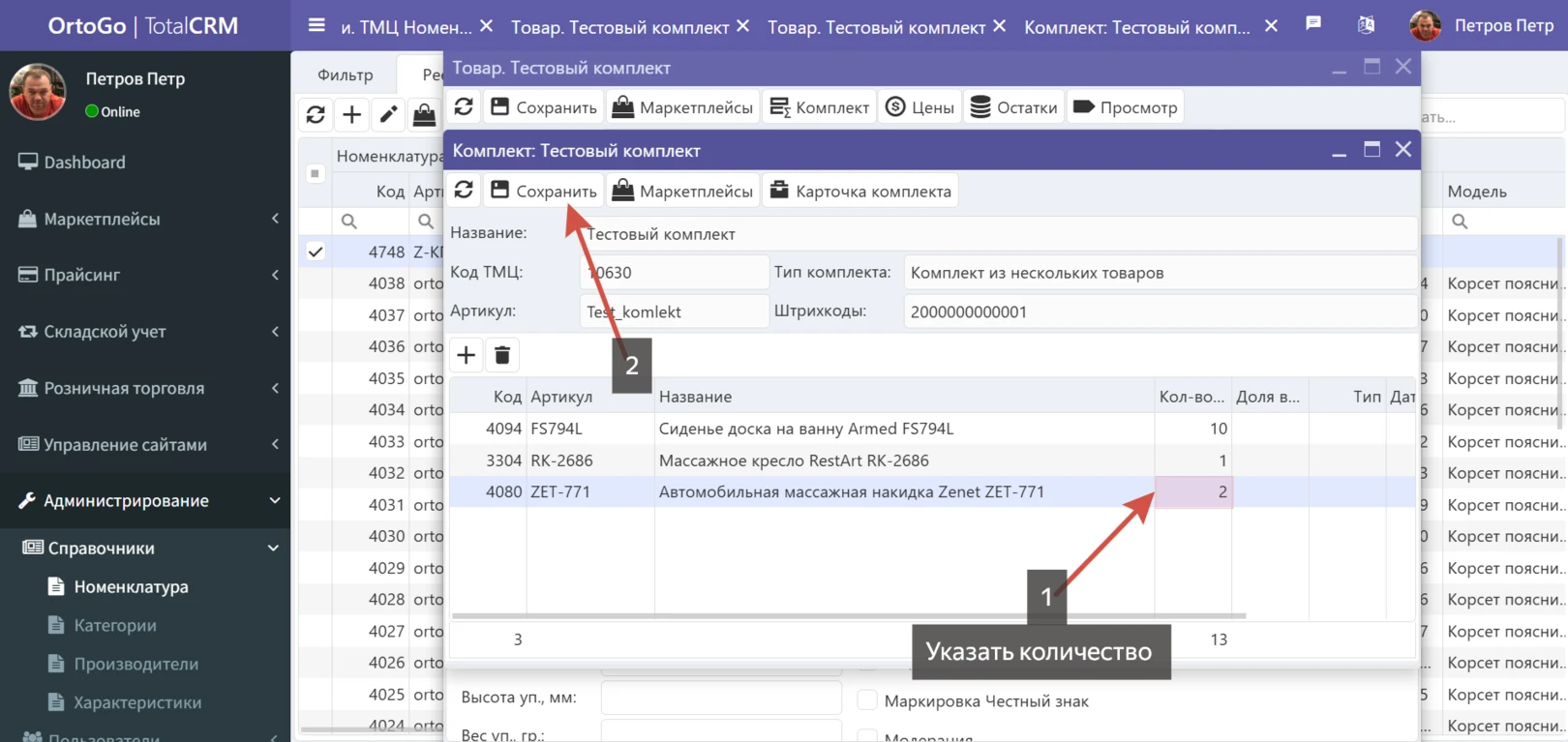This screenshot has height=742, width=1568.
Task: Open Карточка комплекта in kit window
Action: [860, 191]
